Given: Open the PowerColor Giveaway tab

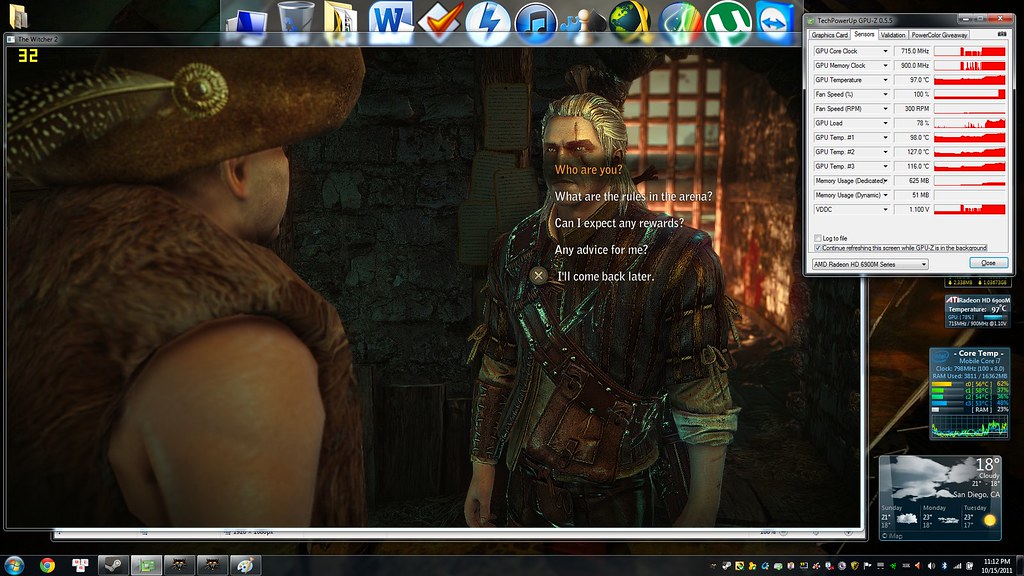Looking at the screenshot, I should tap(939, 35).
